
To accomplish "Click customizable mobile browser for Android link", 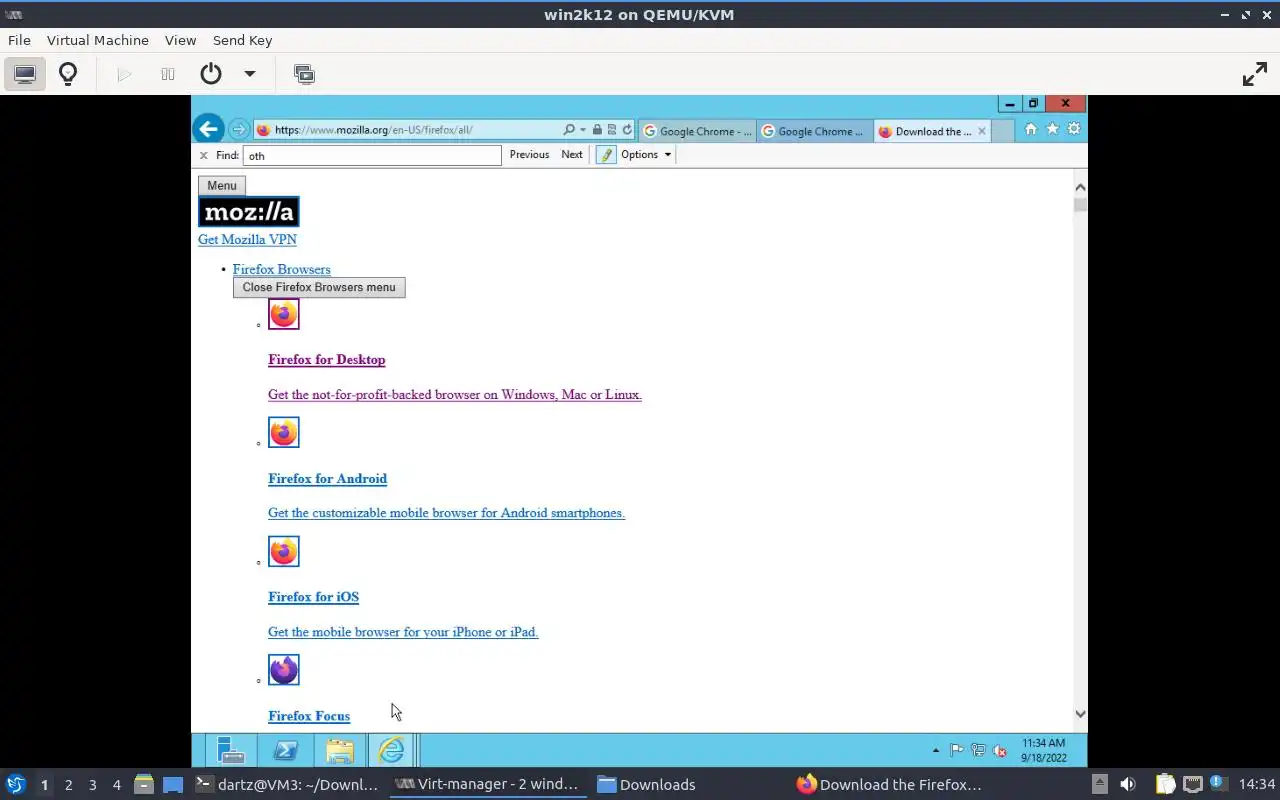I will pyautogui.click(x=446, y=513).
